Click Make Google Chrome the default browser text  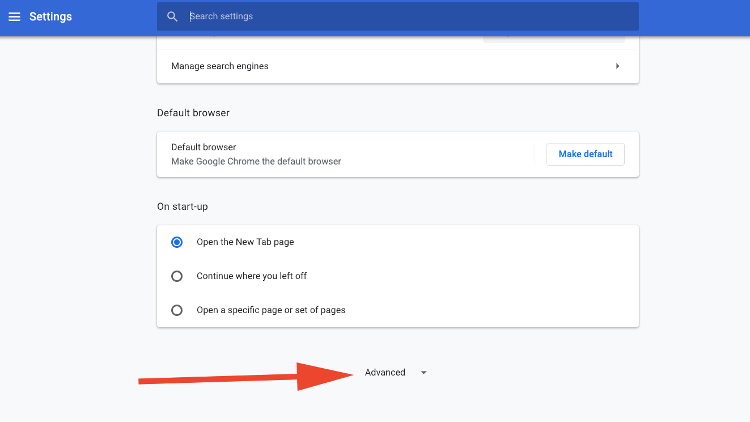(256, 161)
